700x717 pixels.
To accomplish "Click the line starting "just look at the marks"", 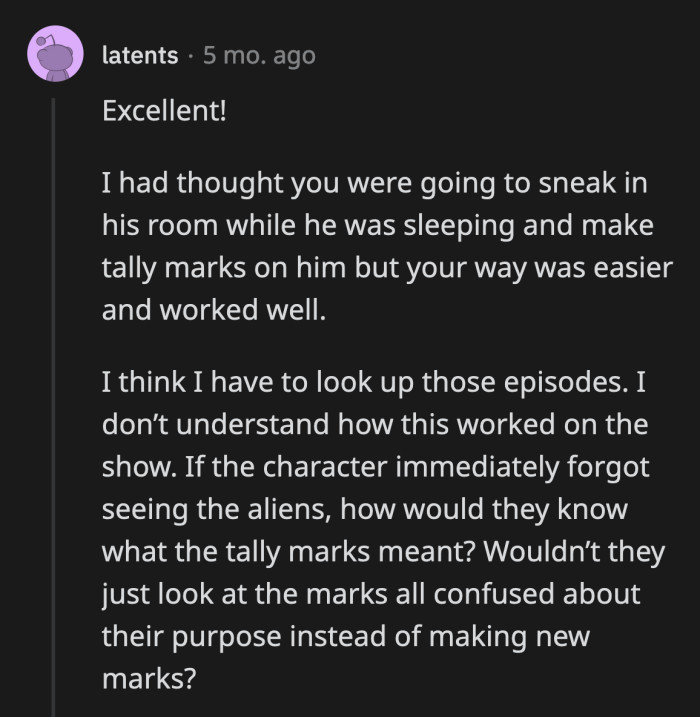I will pyautogui.click(x=370, y=595).
